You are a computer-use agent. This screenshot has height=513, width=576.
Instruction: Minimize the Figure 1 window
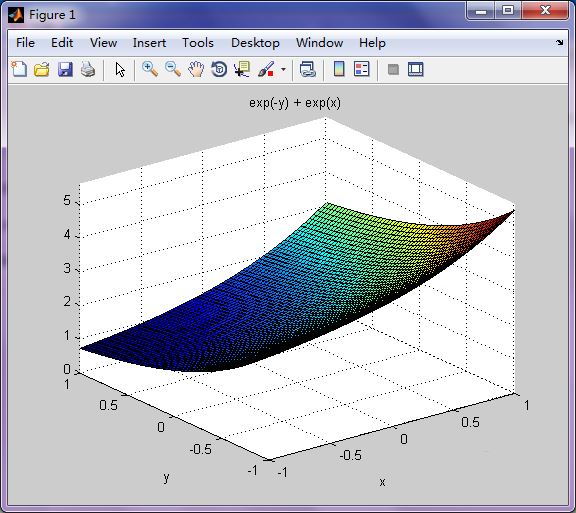pos(481,10)
